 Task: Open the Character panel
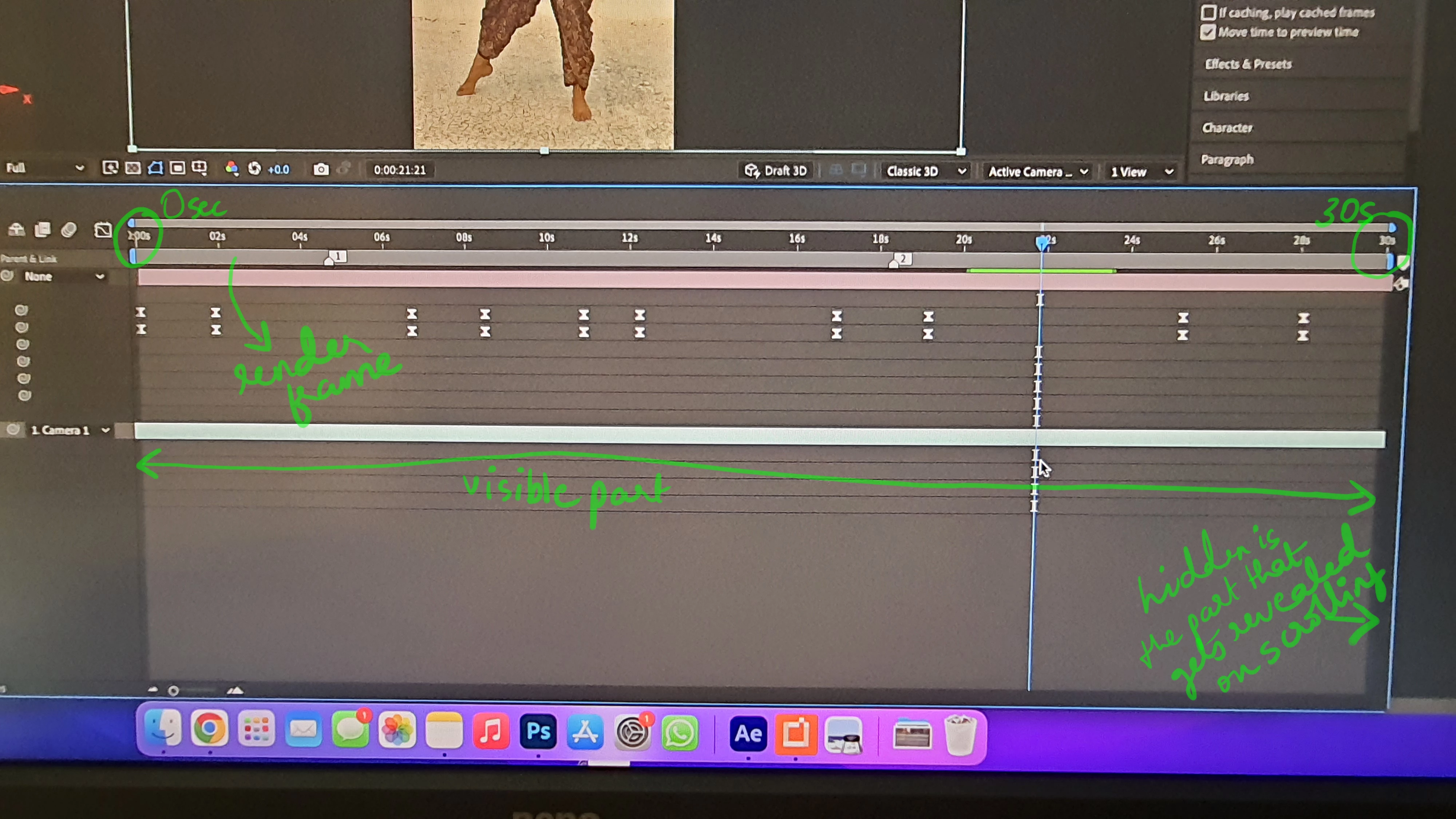point(1227,128)
